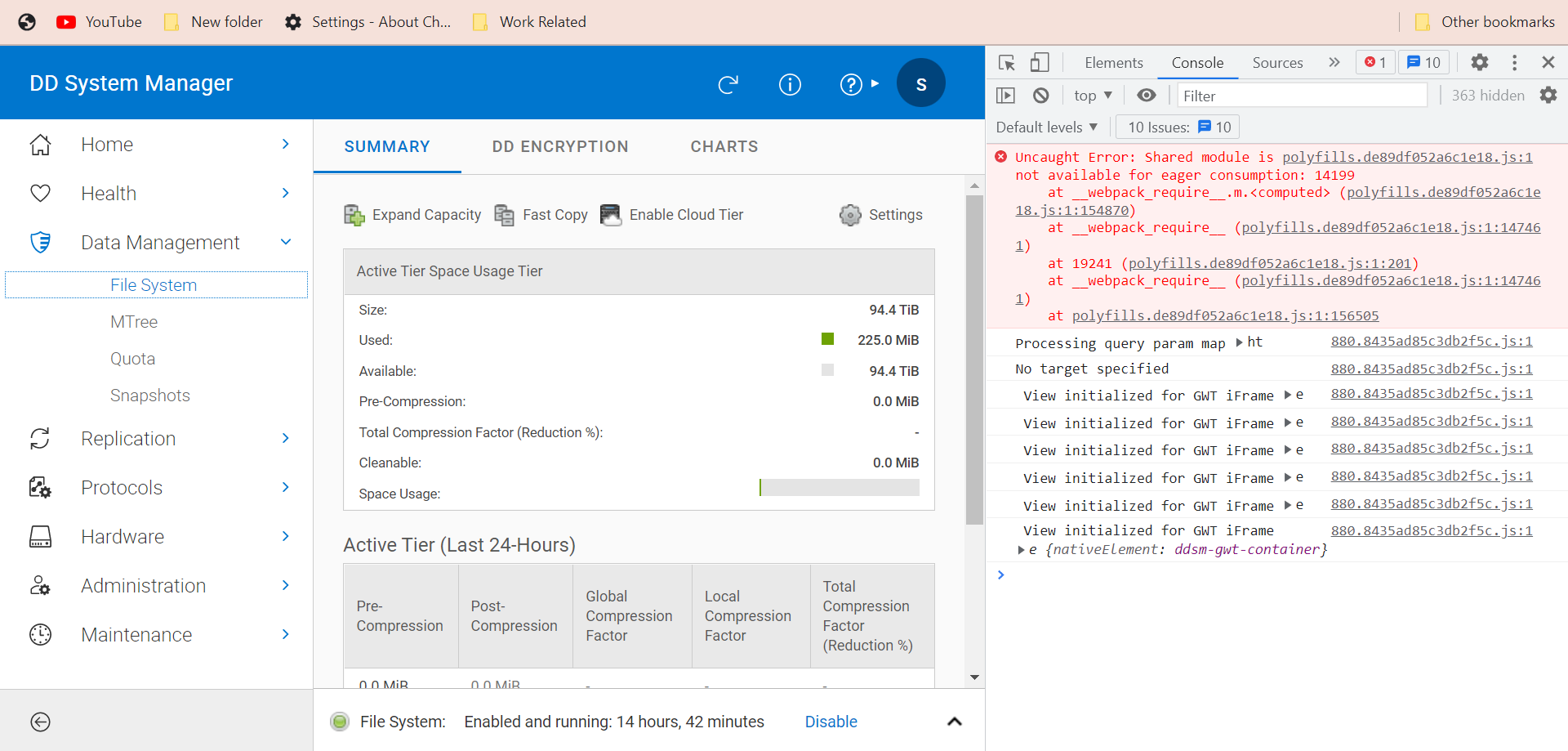Click the Administration user-gear icon
This screenshot has height=751, width=1568.
coord(40,586)
